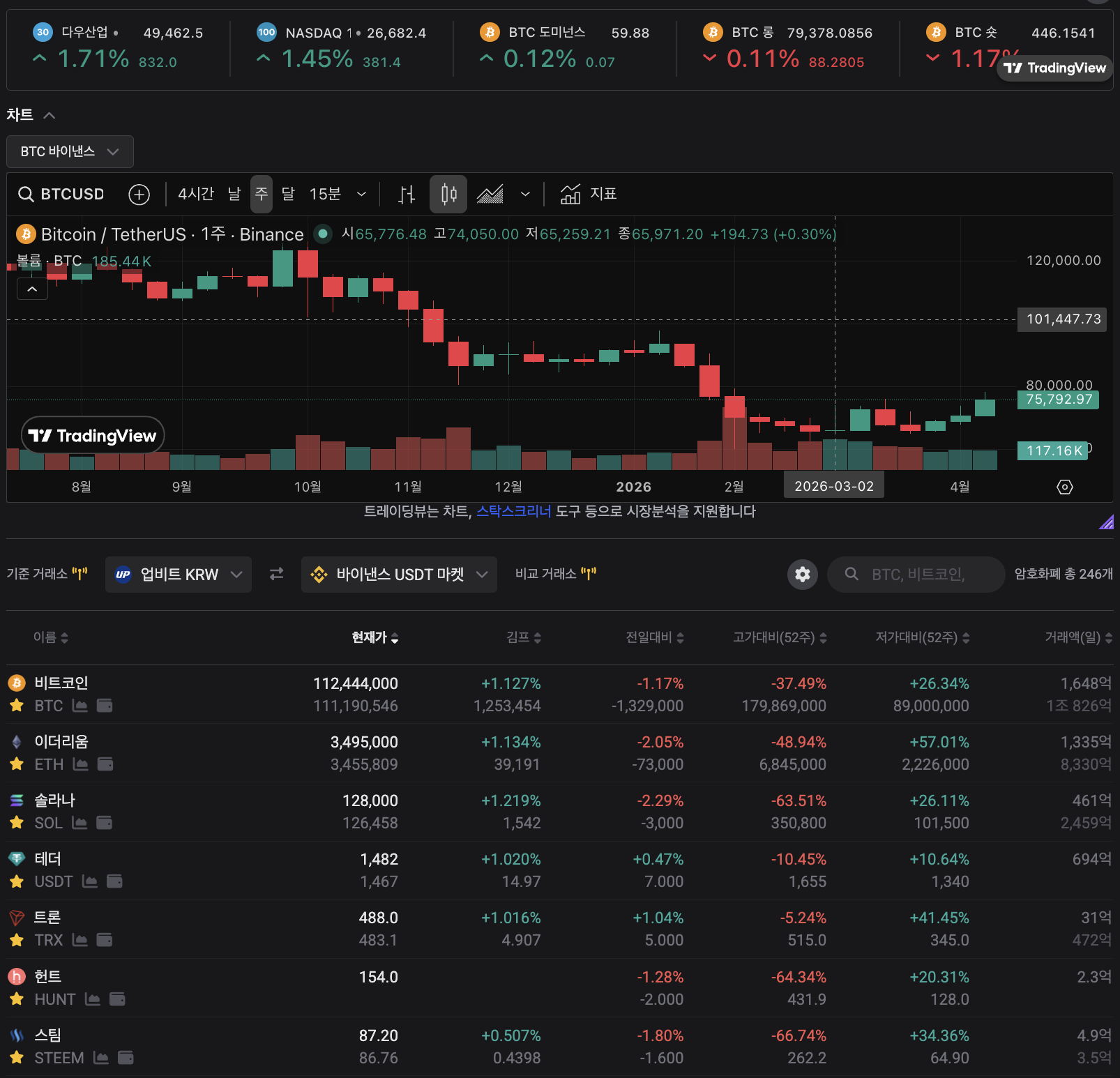Screen dimensions: 1120x1078
Task: Open the chart icon in the ETH row
Action: [81, 764]
